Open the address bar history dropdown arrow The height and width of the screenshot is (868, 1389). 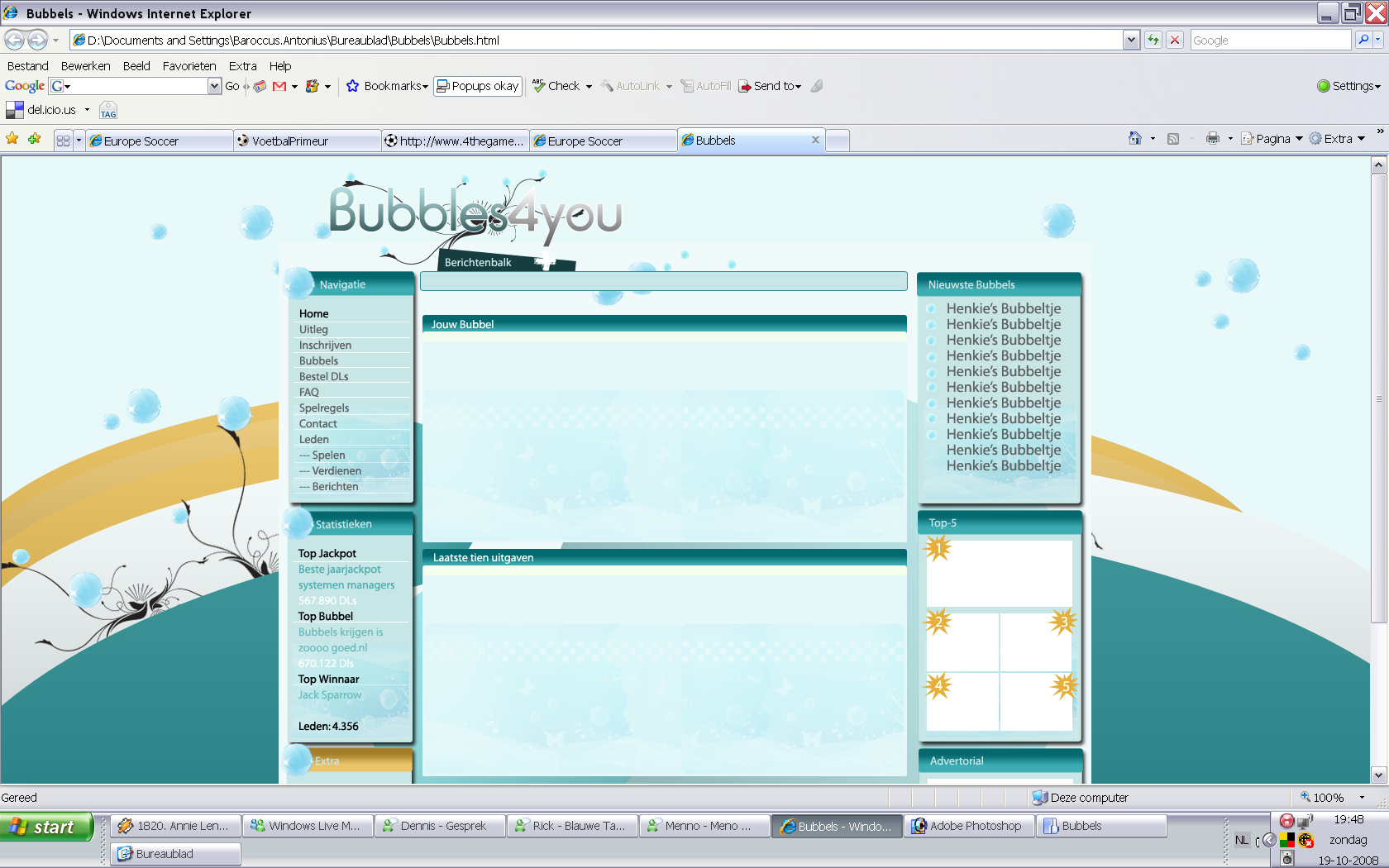(1131, 40)
